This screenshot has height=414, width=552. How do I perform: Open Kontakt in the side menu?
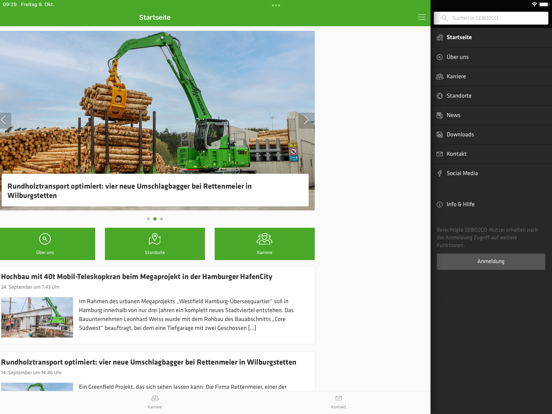pyautogui.click(x=491, y=154)
